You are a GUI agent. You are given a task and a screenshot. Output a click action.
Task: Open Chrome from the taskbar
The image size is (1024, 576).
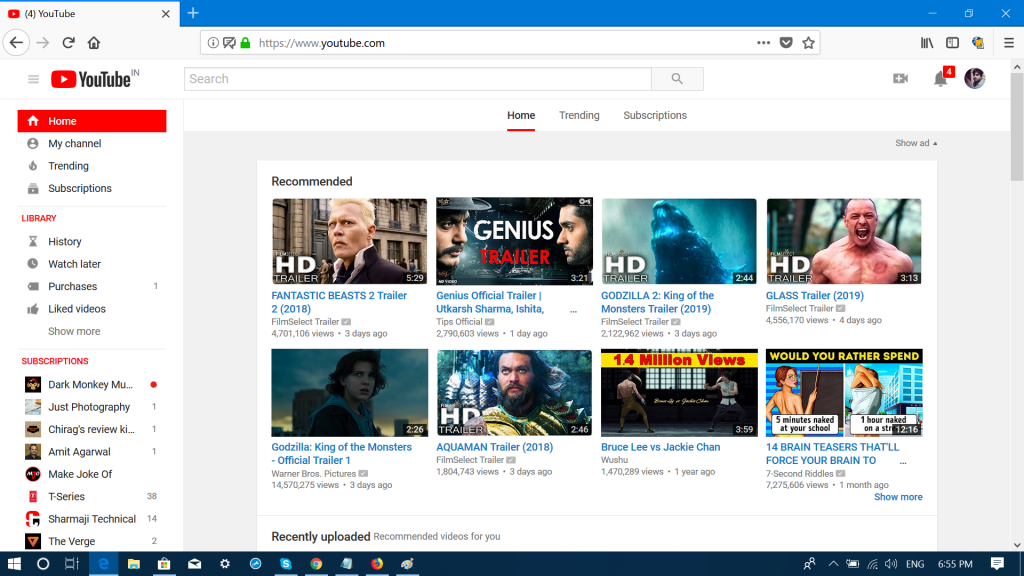(x=316, y=564)
